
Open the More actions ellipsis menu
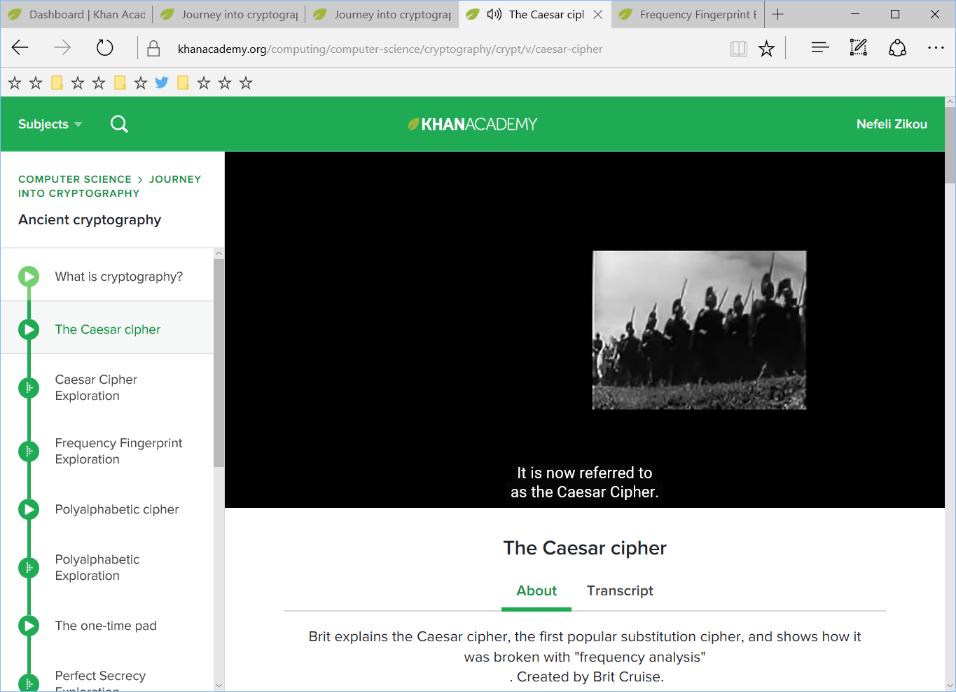935,48
